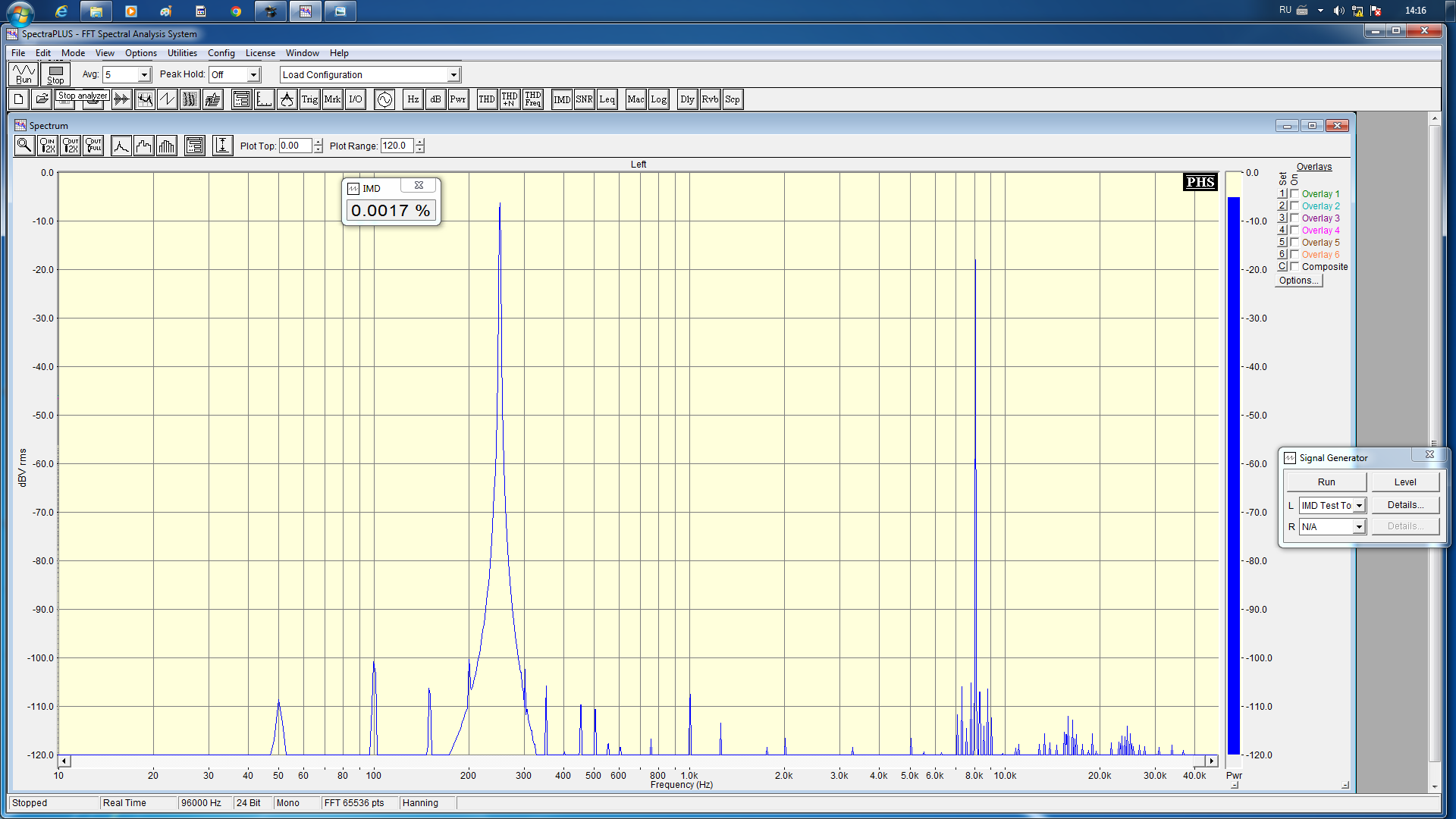
Task: Switch Spectrum to line plot style
Action: [x=121, y=146]
